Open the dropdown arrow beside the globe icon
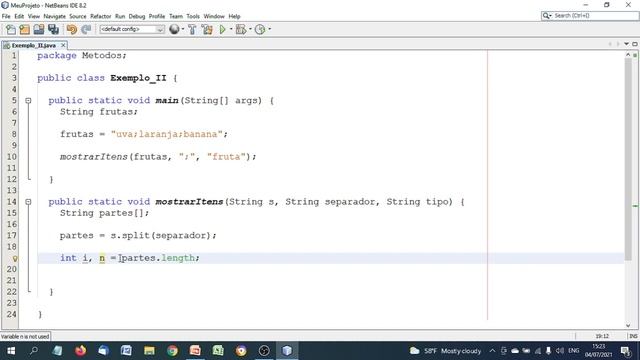Screen dimensions: 640x360 pyautogui.click(x=182, y=29)
